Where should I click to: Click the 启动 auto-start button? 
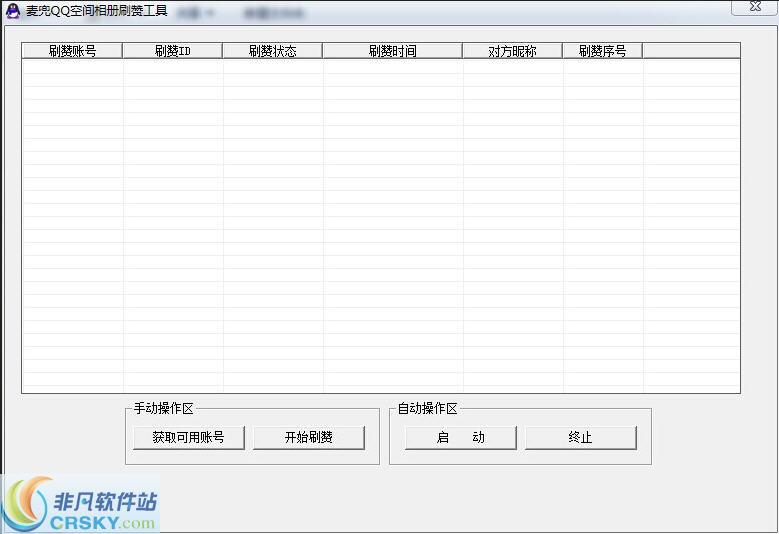click(461, 438)
